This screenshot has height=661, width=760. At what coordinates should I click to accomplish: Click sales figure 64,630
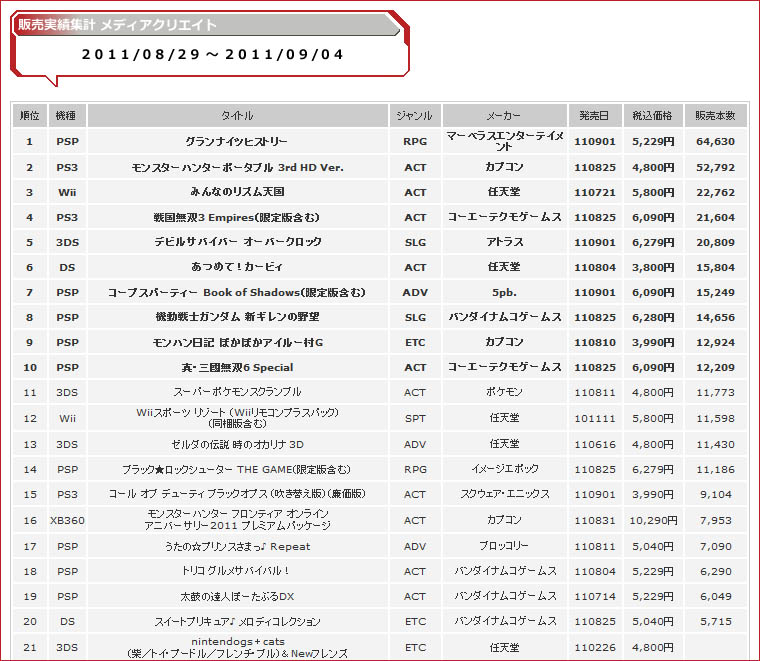(x=715, y=142)
